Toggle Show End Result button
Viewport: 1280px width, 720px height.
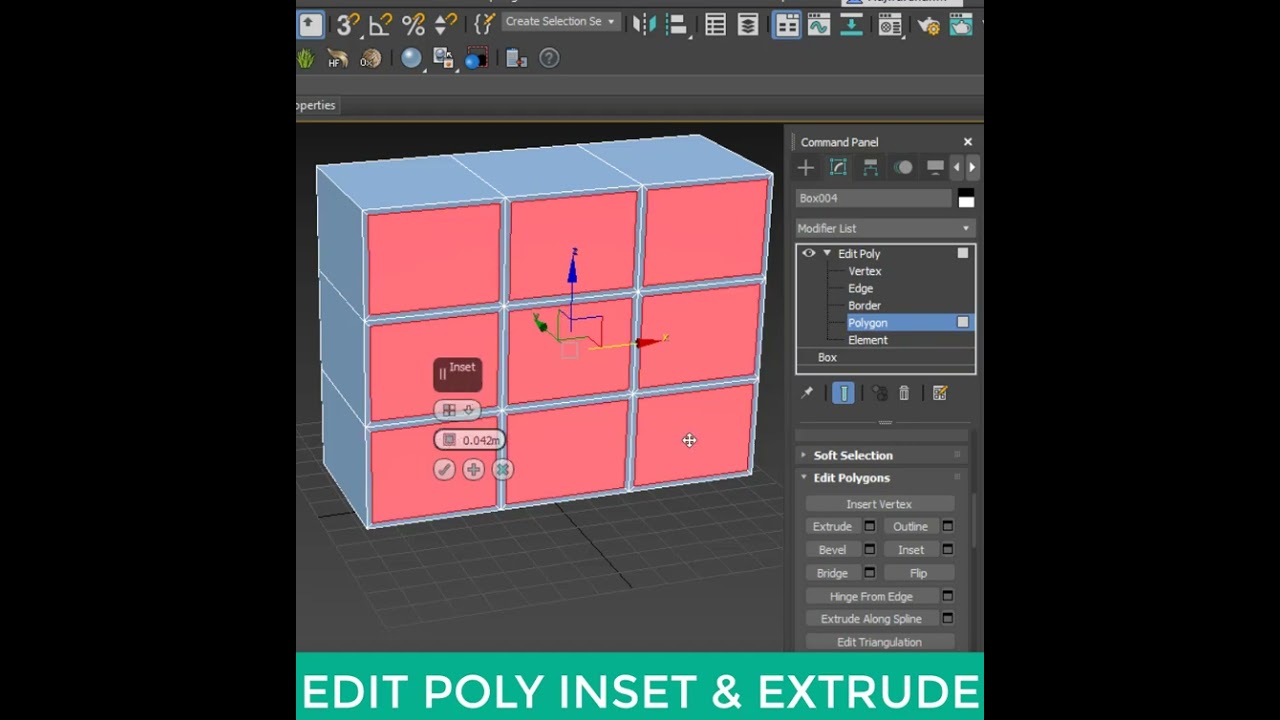click(x=843, y=394)
